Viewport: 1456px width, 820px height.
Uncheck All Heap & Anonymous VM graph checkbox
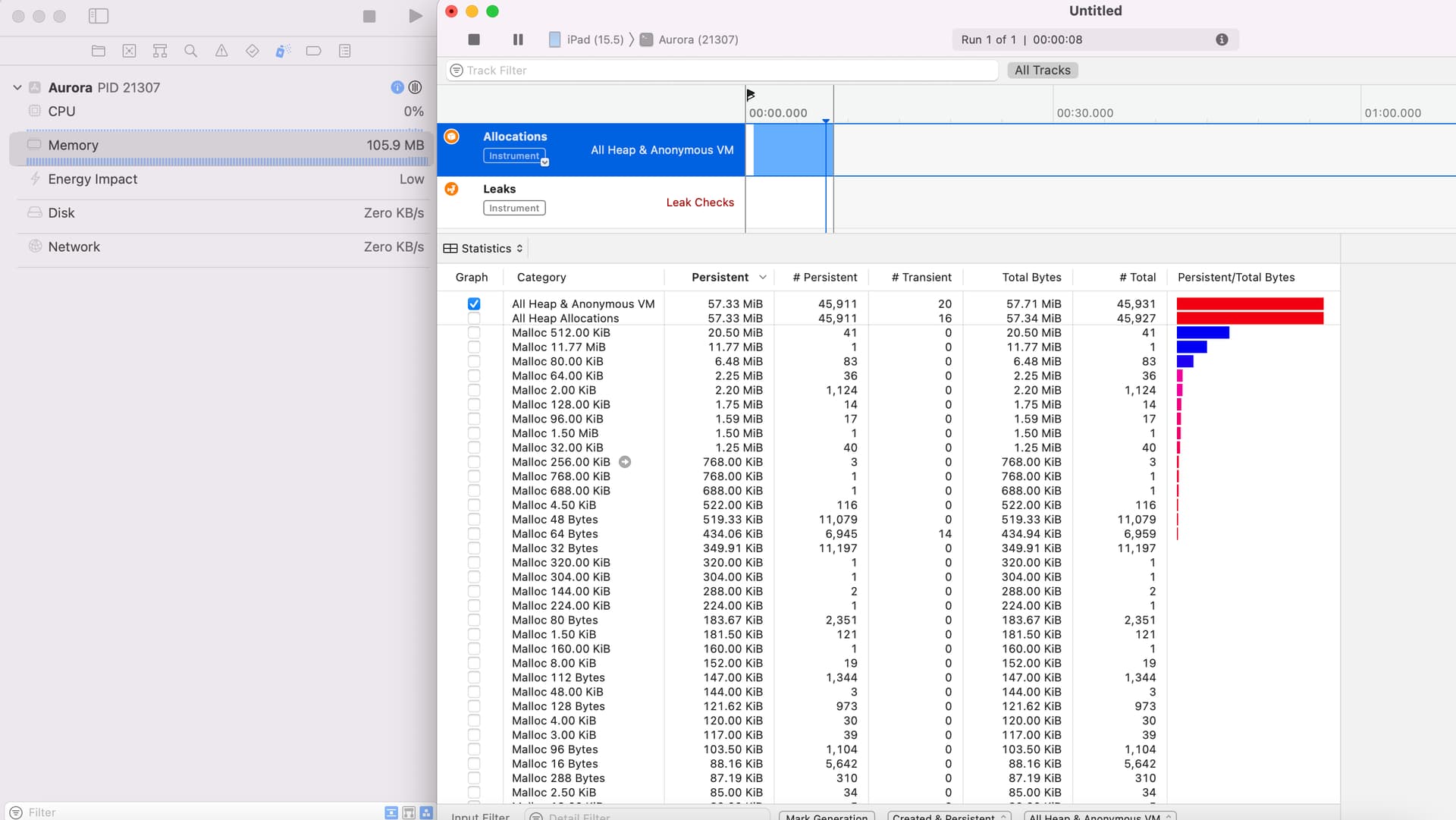point(474,303)
